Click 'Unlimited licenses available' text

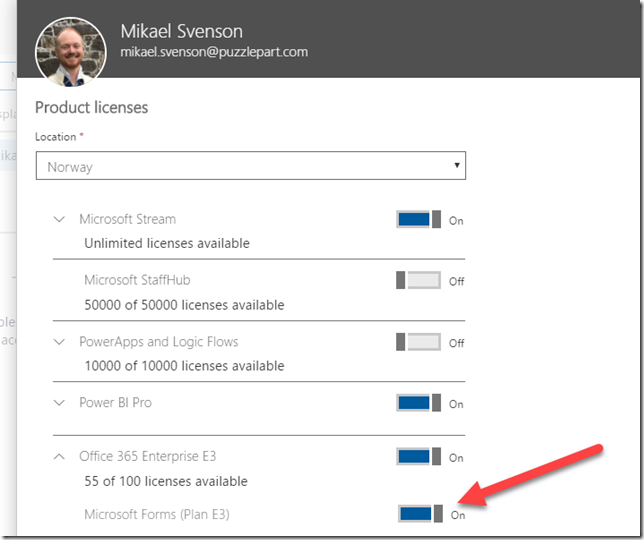(167, 244)
